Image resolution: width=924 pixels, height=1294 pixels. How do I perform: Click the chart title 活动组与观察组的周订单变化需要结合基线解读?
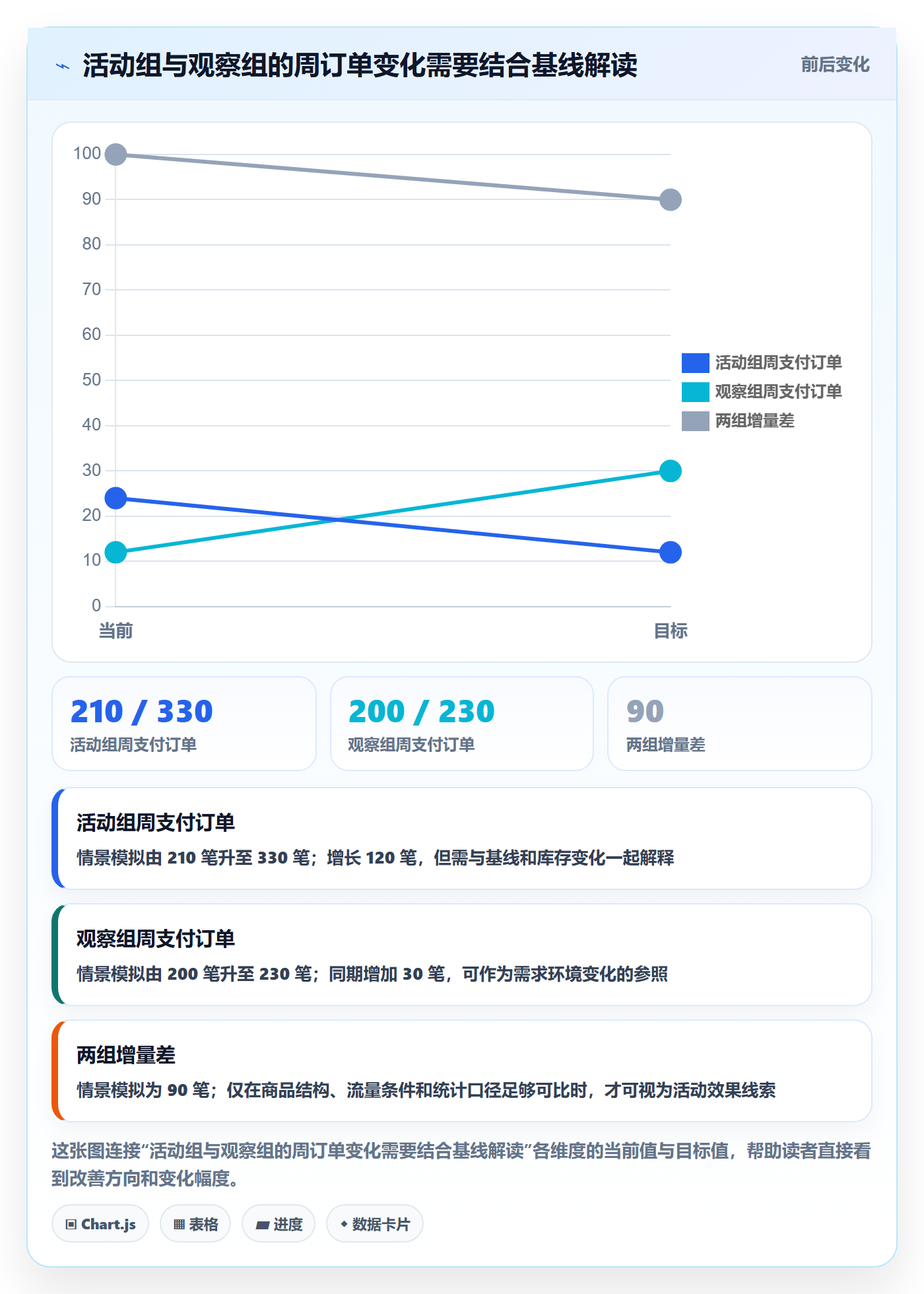click(x=360, y=65)
